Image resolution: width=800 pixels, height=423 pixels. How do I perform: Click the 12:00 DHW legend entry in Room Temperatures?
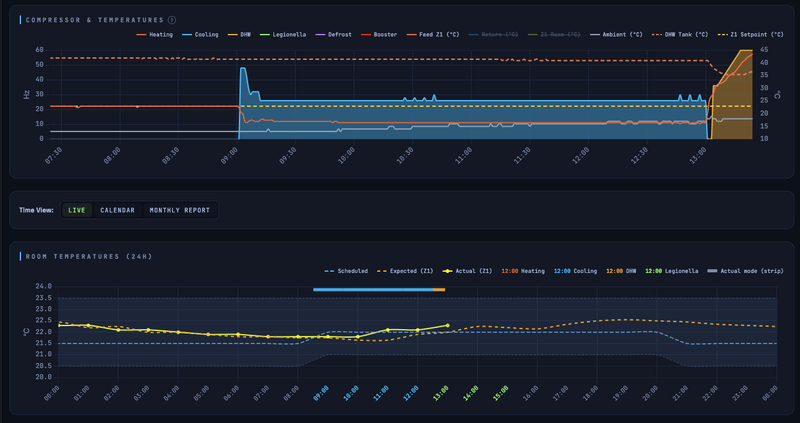(x=621, y=271)
